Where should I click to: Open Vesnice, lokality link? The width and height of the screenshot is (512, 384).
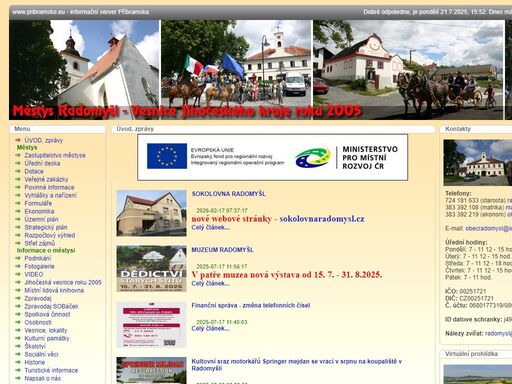coord(46,330)
